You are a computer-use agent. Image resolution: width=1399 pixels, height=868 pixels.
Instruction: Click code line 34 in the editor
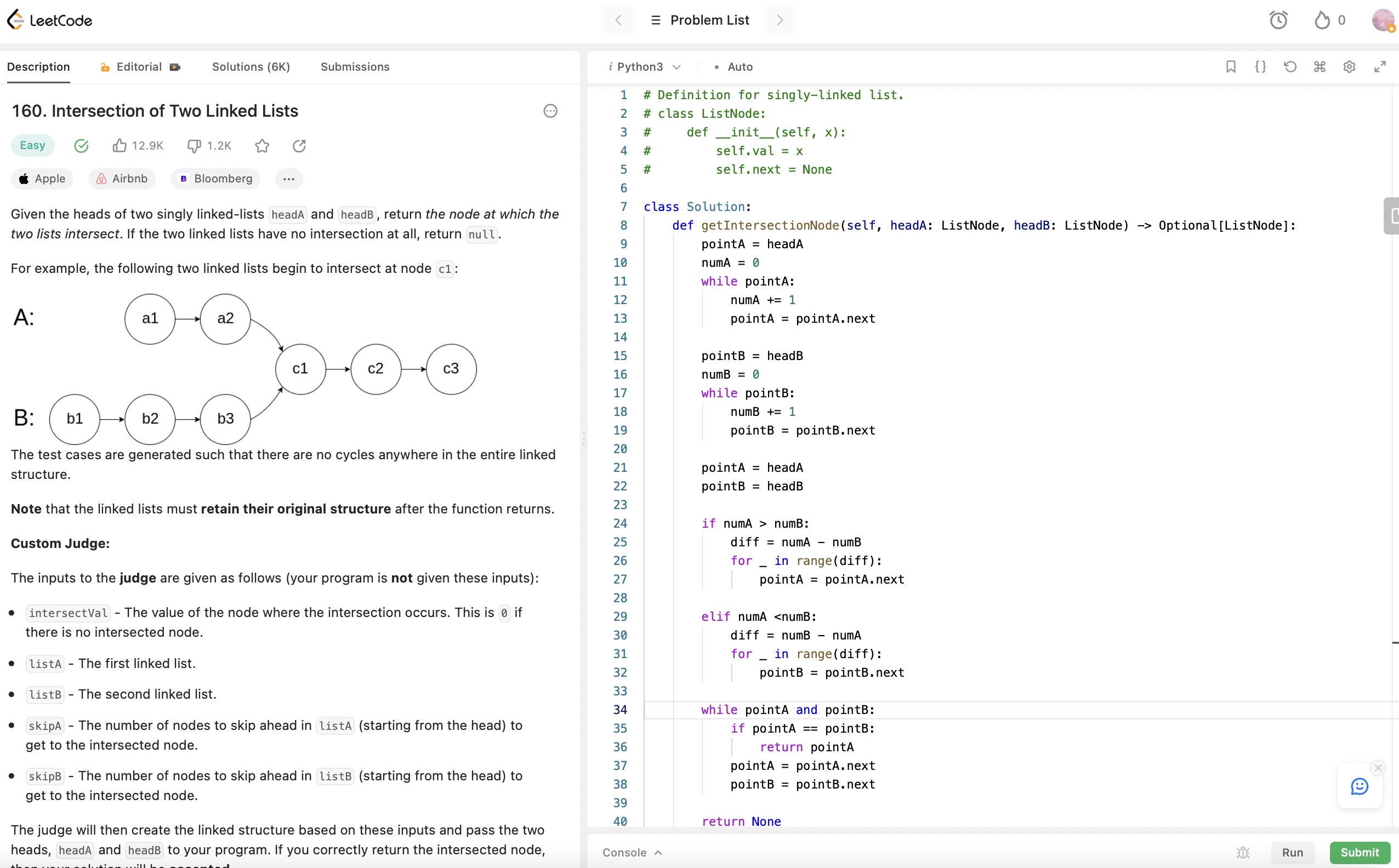pyautogui.click(x=787, y=710)
